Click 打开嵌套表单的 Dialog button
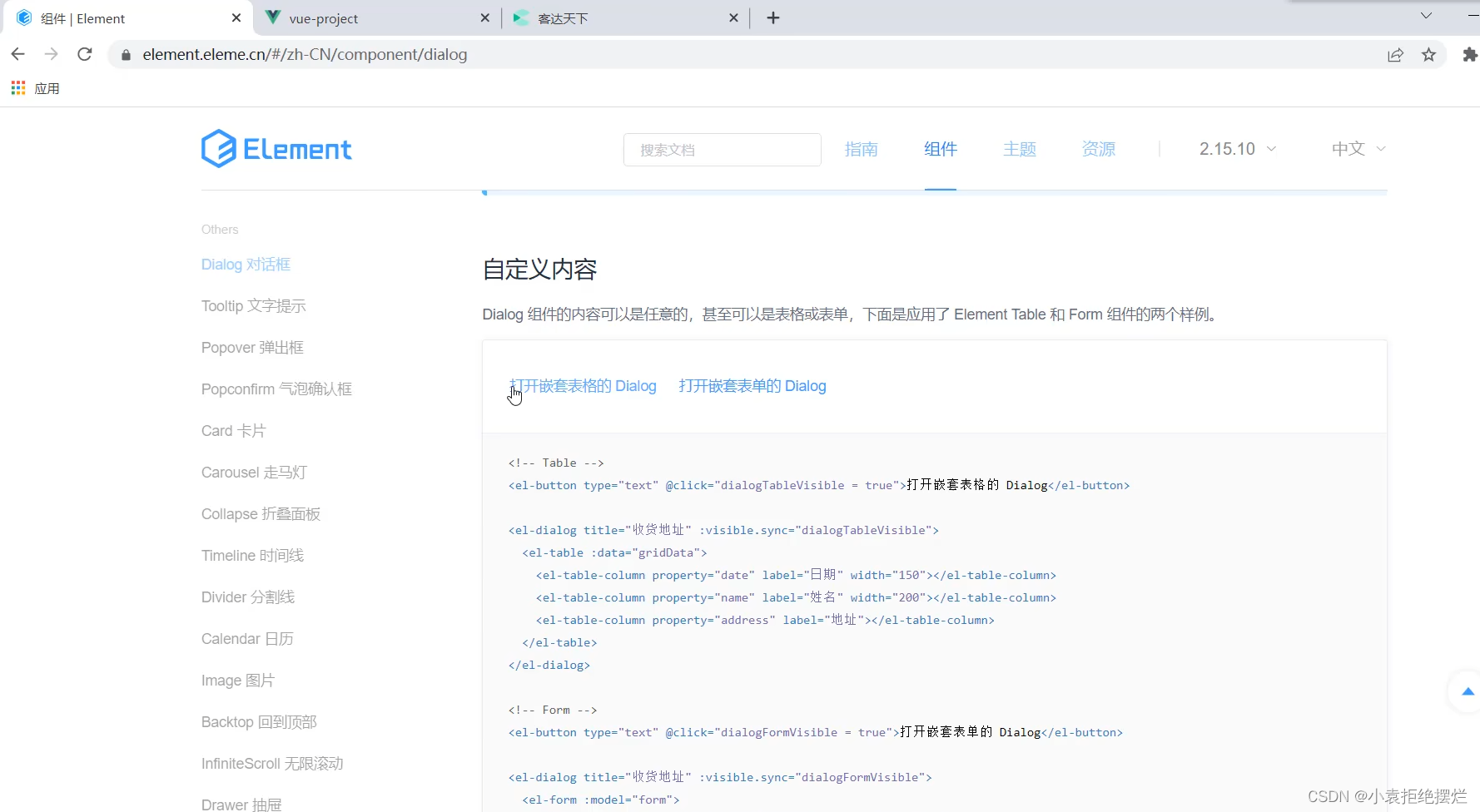This screenshot has height=812, width=1480. tap(752, 386)
